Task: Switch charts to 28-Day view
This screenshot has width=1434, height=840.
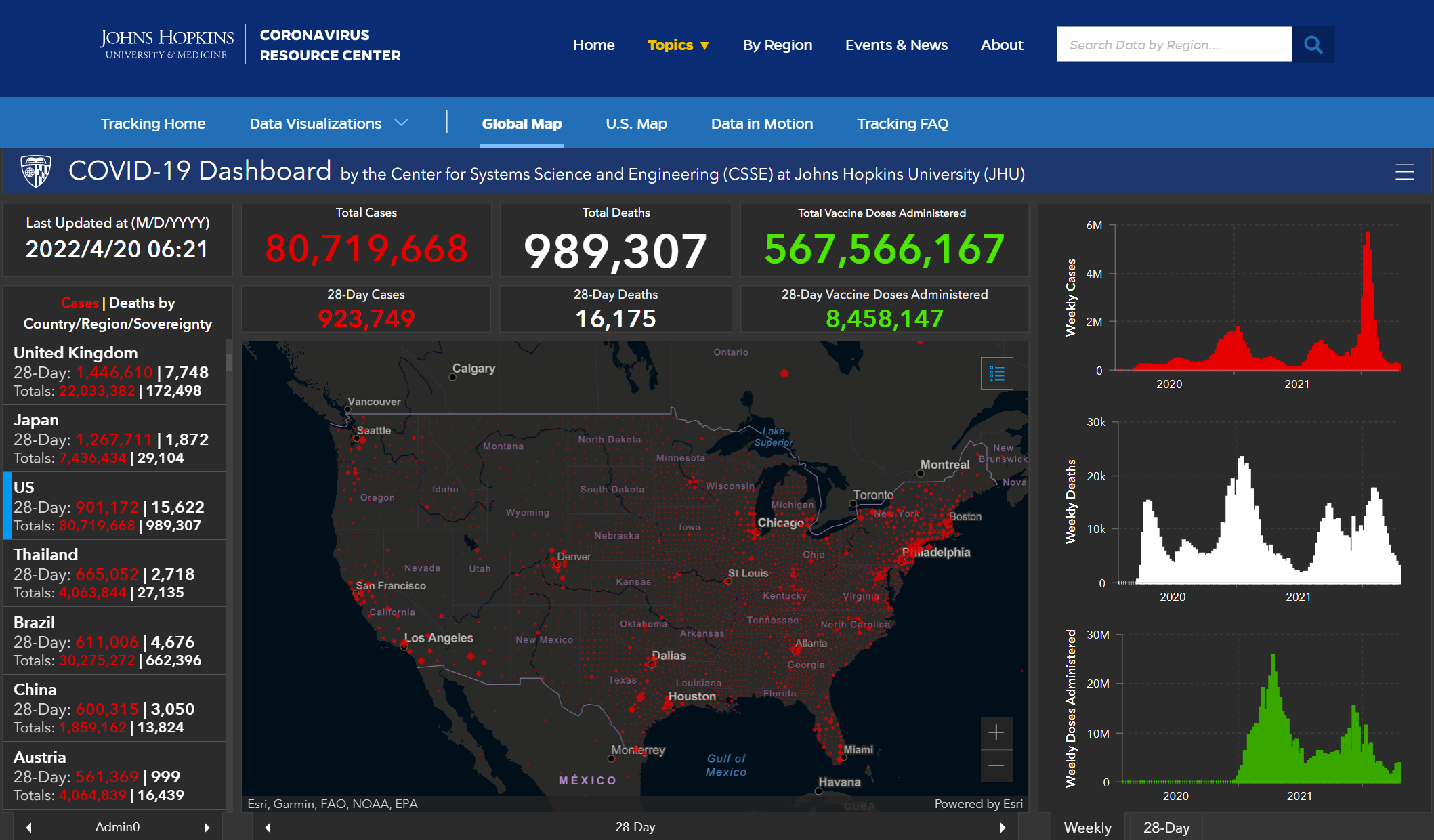Action: (1166, 827)
